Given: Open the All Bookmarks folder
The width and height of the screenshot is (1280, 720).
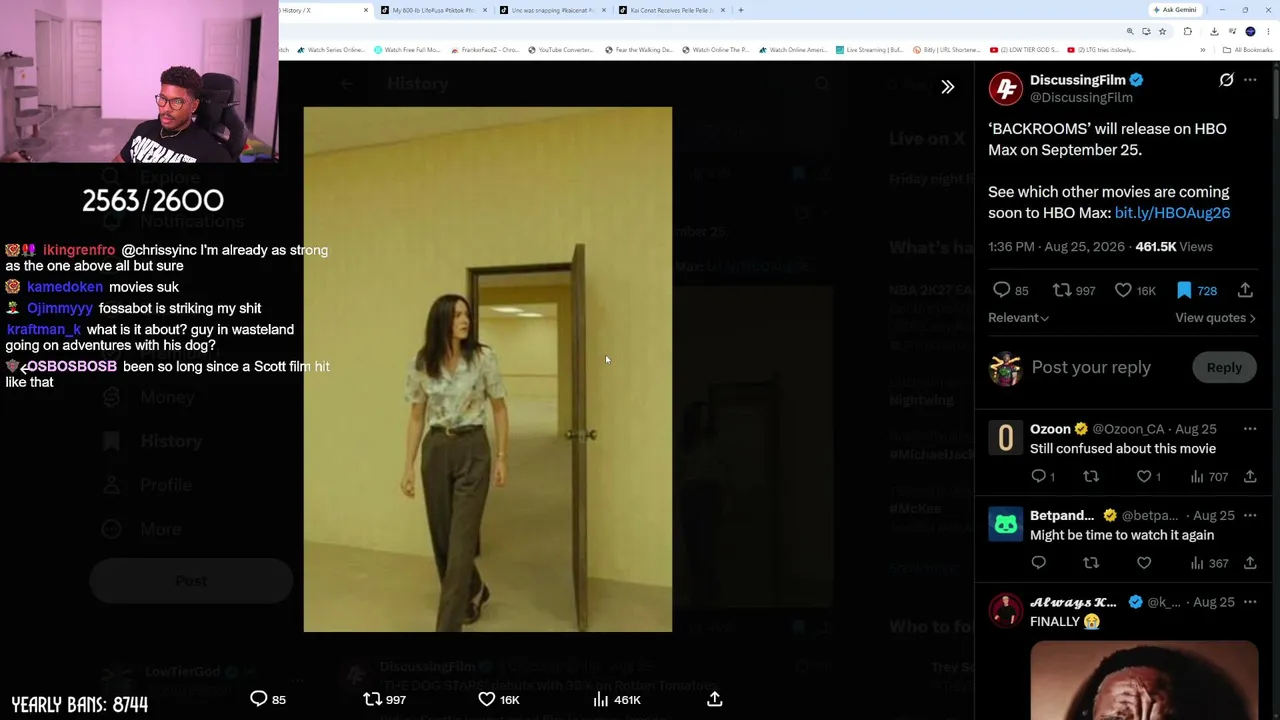Looking at the screenshot, I should [1247, 50].
